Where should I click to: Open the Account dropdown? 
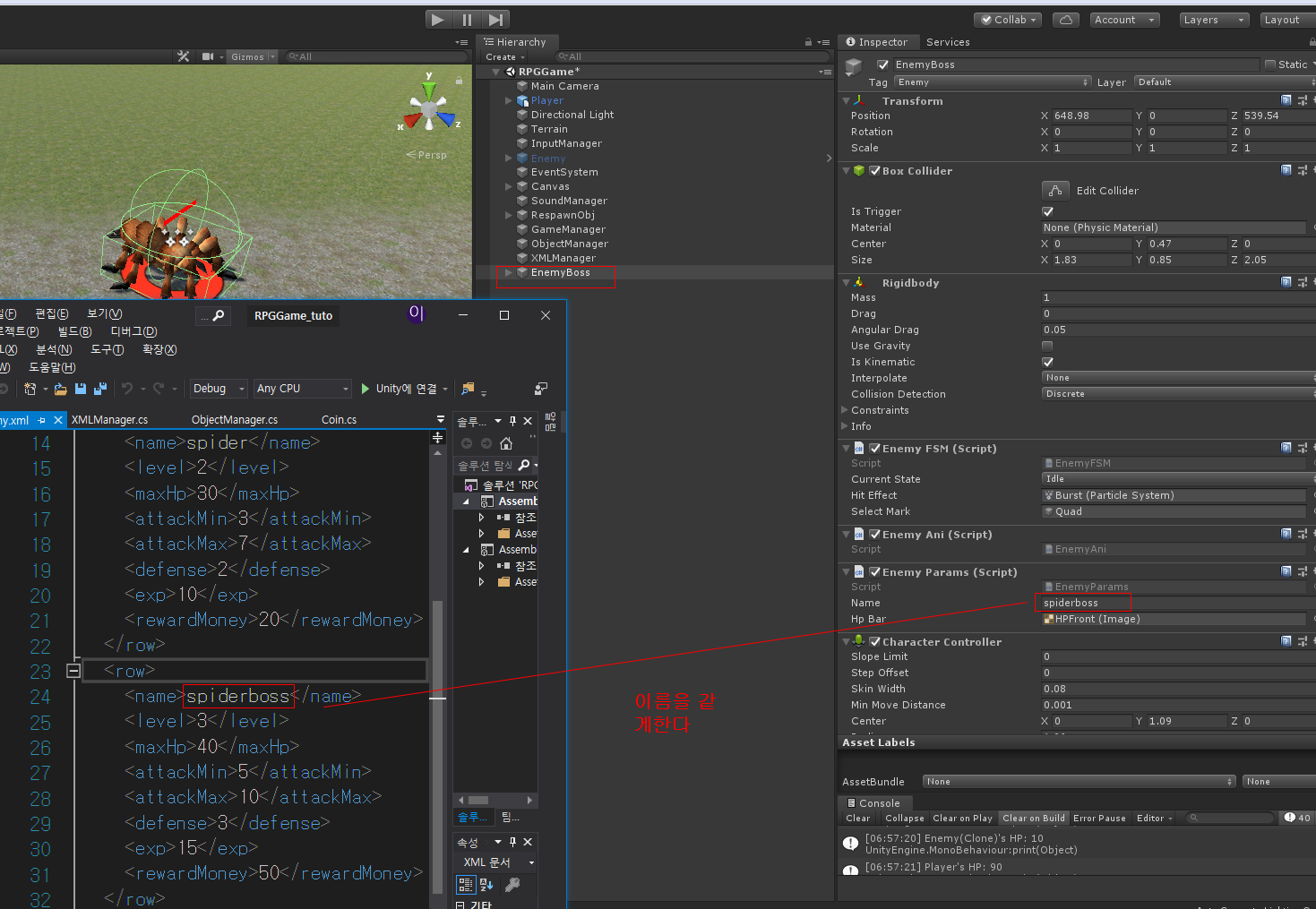tap(1124, 20)
